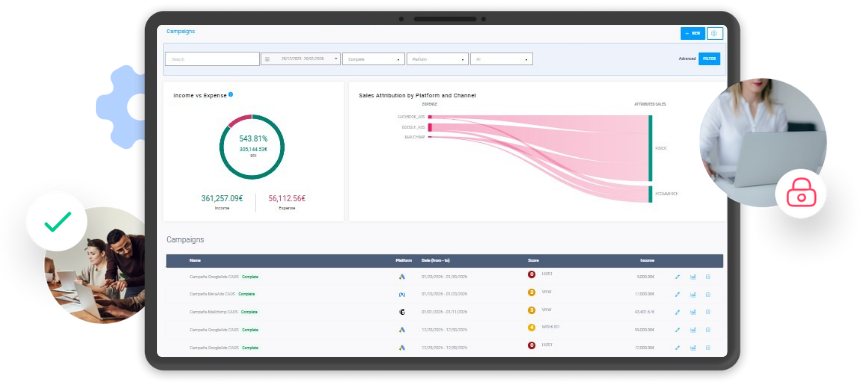
Task: Sort by the Income column header
Action: click(x=647, y=260)
